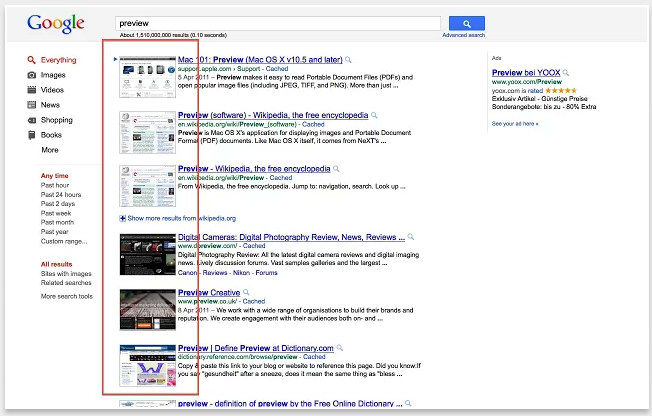Screen dimensions: 652x416
Task: Filter results to Past month
Action: pos(57,223)
